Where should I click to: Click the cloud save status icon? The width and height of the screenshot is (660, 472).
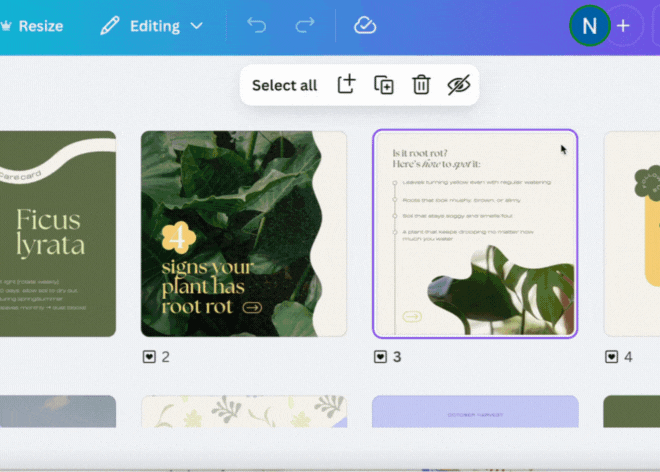[365, 26]
